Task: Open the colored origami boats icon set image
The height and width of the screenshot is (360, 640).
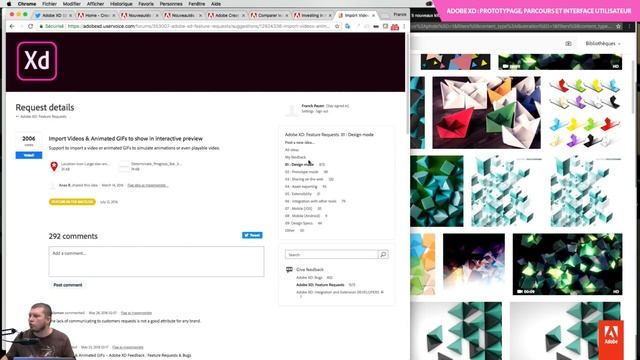Action: [584, 113]
